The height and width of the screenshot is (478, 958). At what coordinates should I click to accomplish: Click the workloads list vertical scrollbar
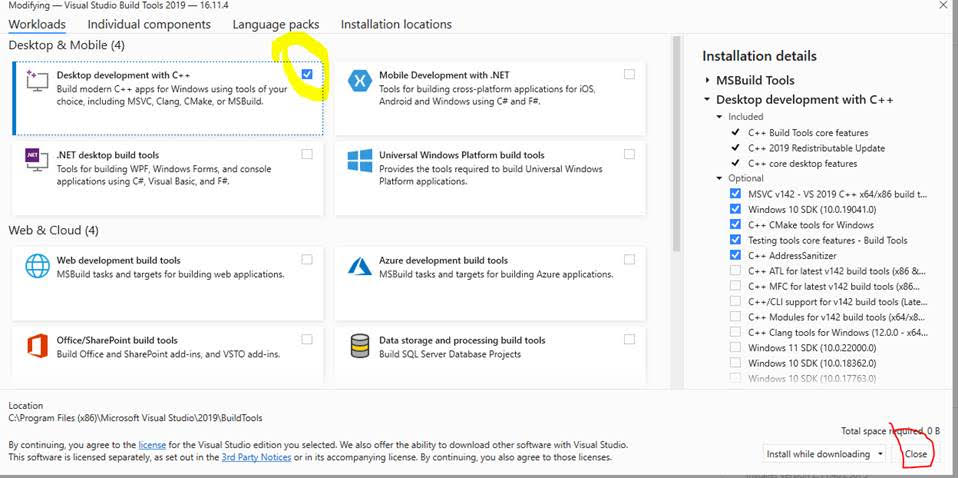tap(676, 144)
